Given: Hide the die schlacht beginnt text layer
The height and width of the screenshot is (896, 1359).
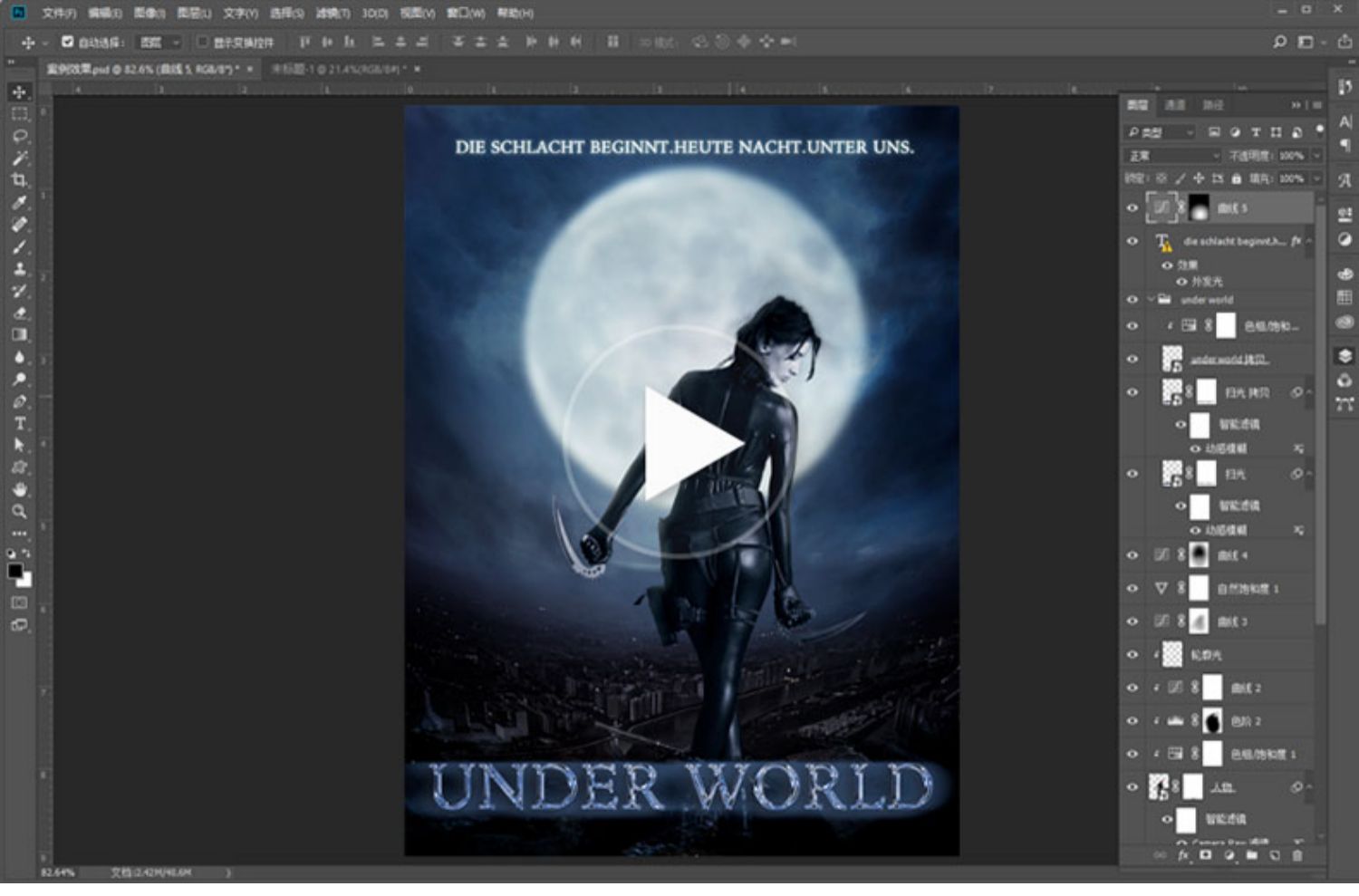Looking at the screenshot, I should point(1132,242).
